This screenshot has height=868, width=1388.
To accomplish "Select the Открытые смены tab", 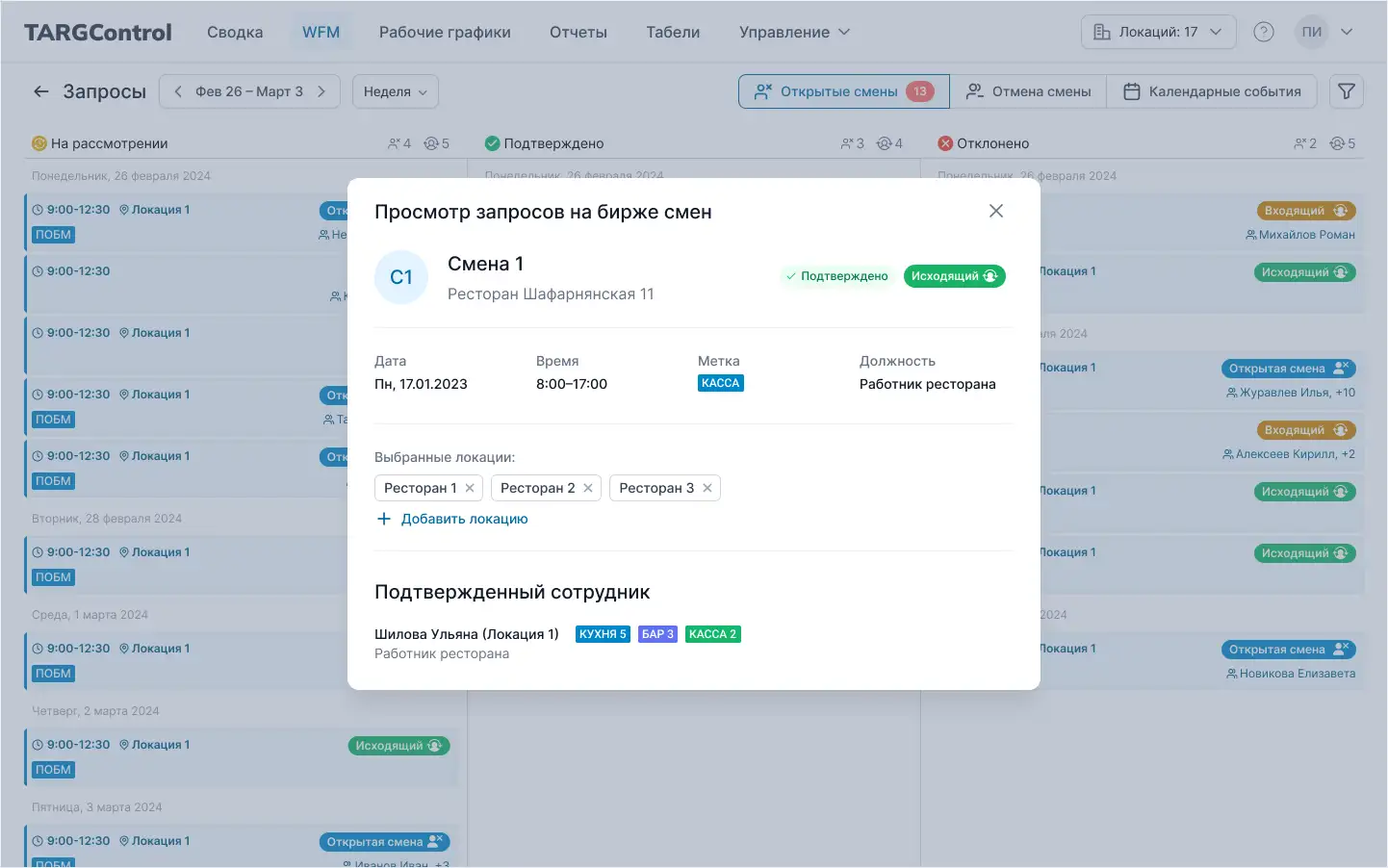I will [844, 91].
